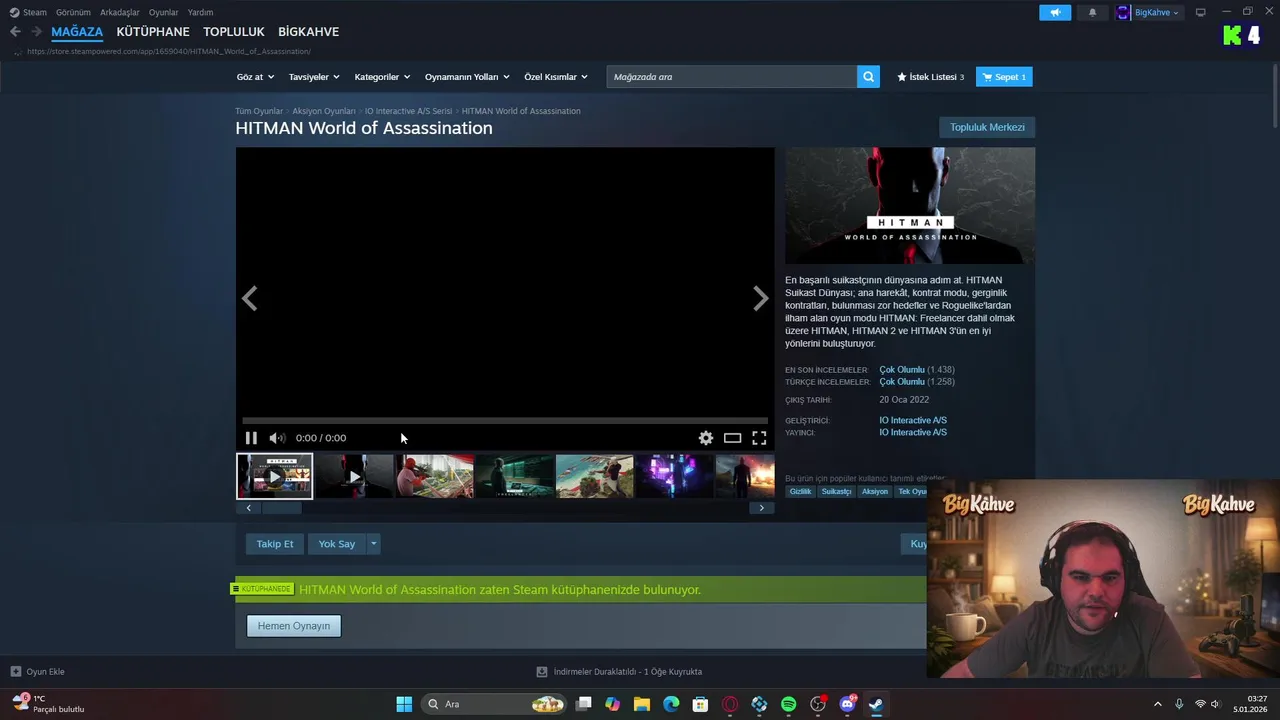Open the recent reviews Çok Olumlu link
The image size is (1280, 720).
[x=902, y=370]
